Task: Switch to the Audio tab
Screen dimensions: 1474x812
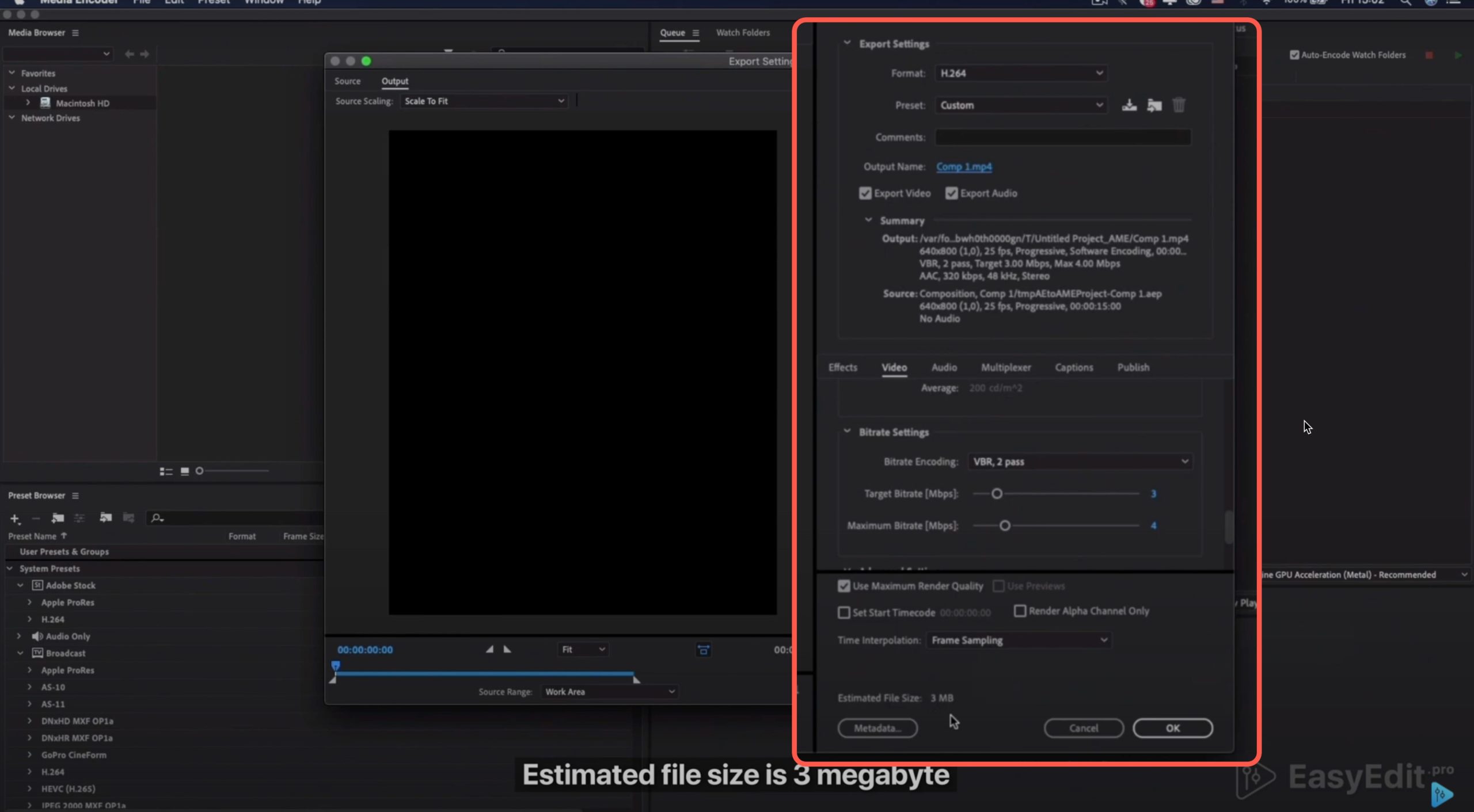Action: [943, 366]
